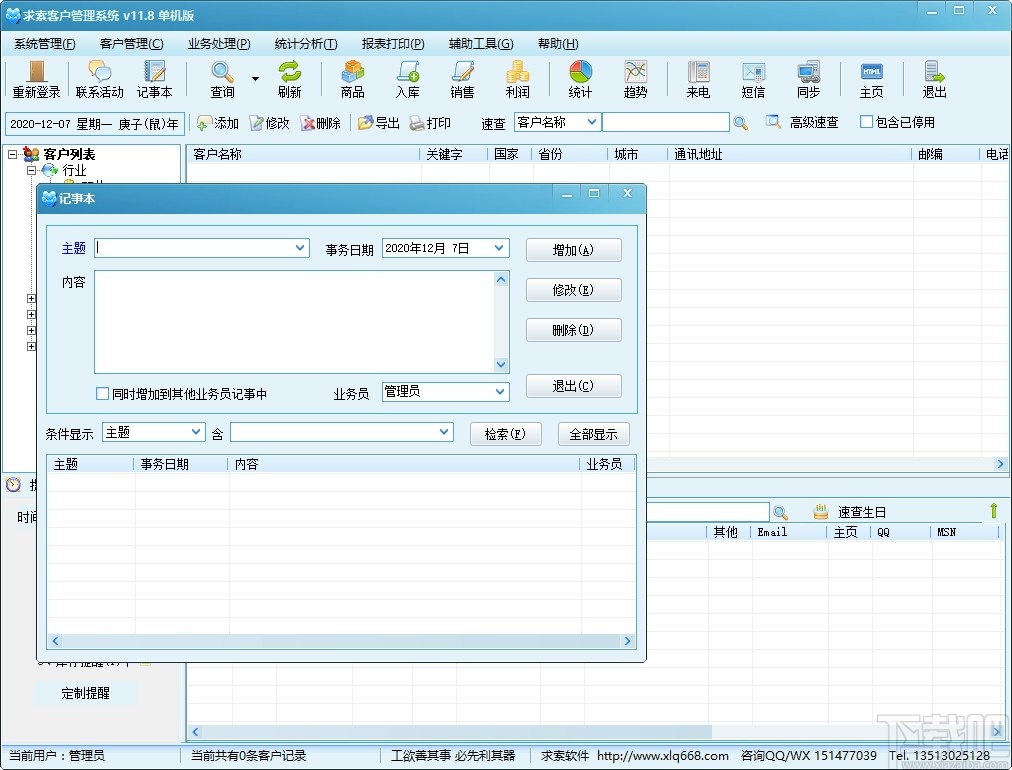Click the 重新登录 re-login toolbar icon

[x=36, y=79]
